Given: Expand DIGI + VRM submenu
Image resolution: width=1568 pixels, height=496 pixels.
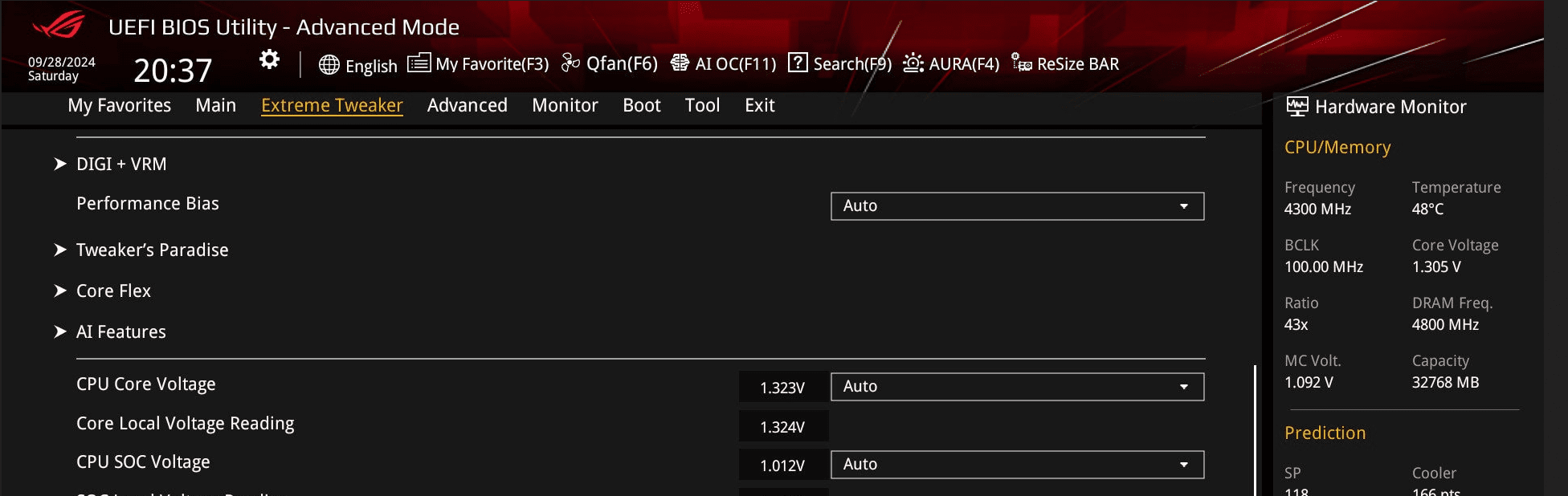Looking at the screenshot, I should [x=121, y=164].
